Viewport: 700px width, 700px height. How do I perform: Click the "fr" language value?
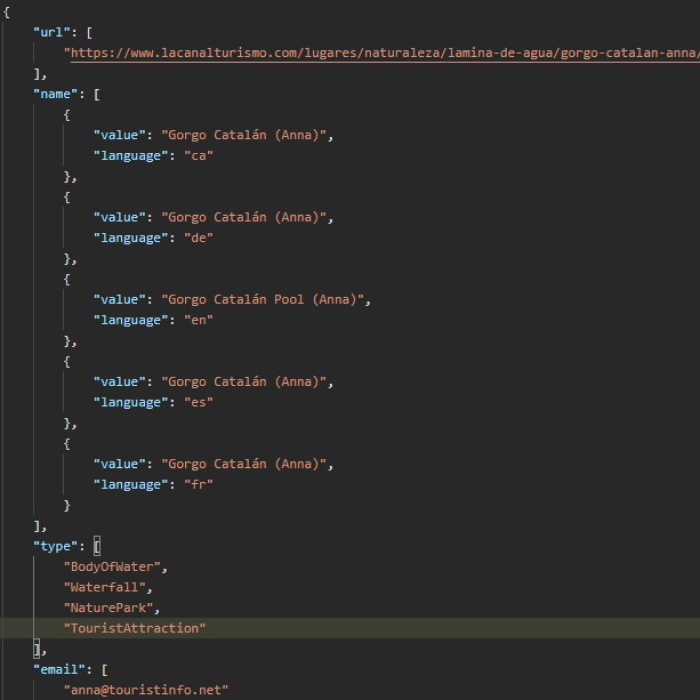click(199, 484)
